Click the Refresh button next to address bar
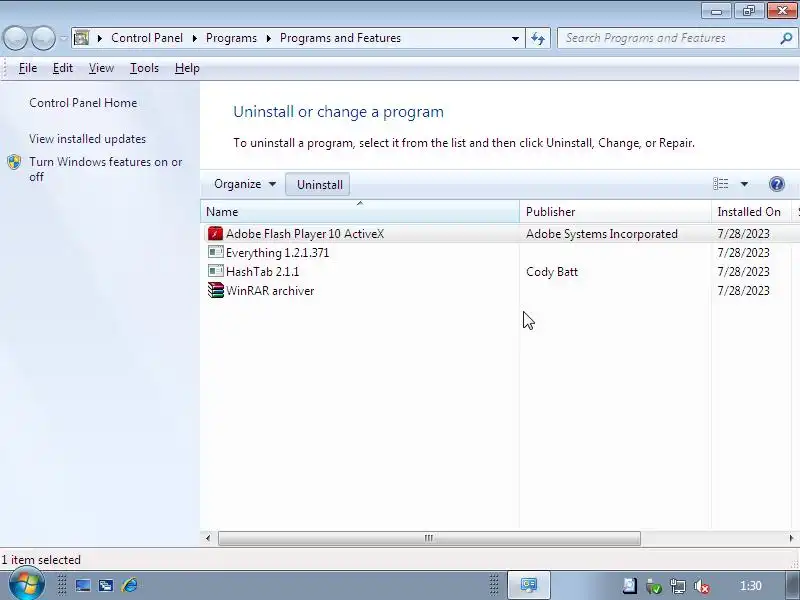 tap(538, 38)
